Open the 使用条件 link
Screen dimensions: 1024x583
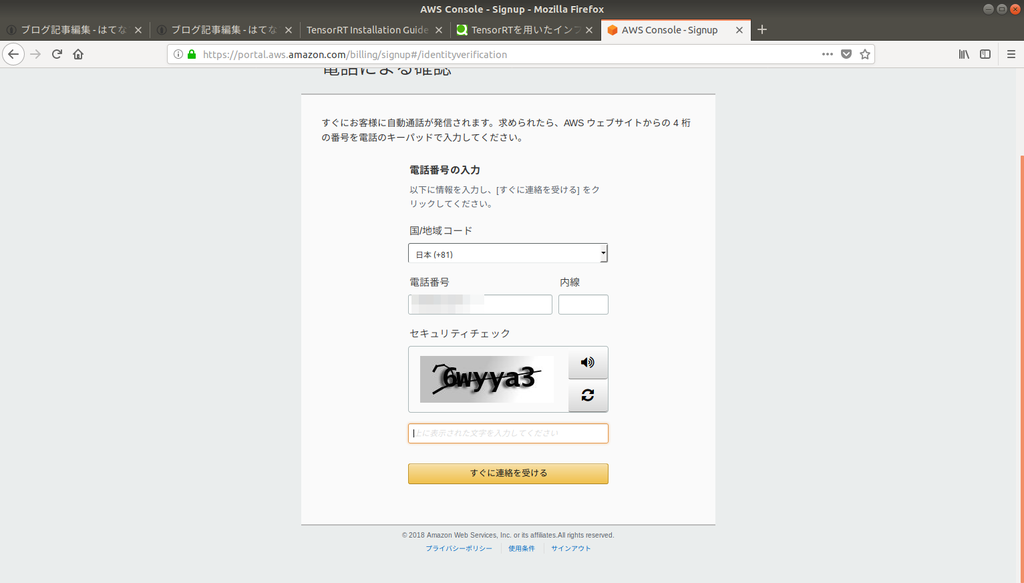(x=521, y=548)
